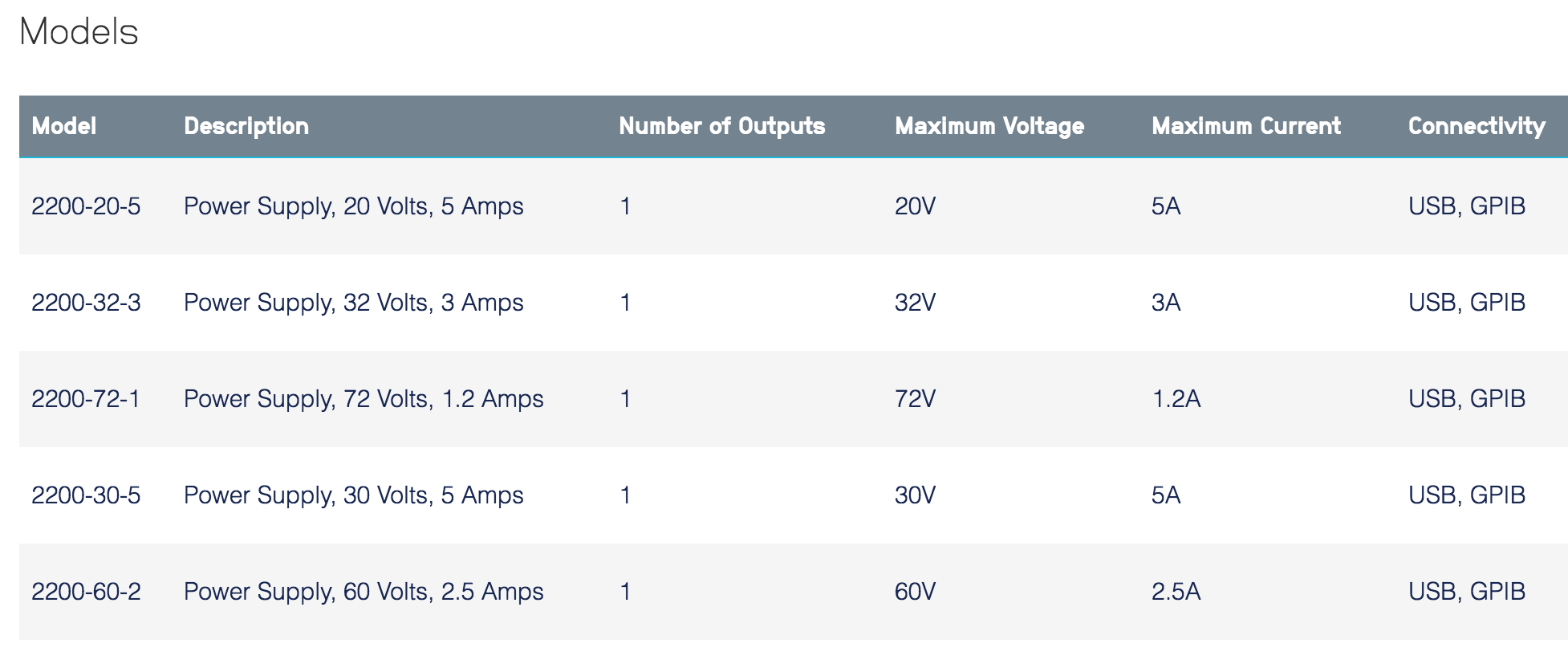Screen dimensions: 1568x668
Task: Select model 2200-72-1 in the table
Action: (86, 399)
